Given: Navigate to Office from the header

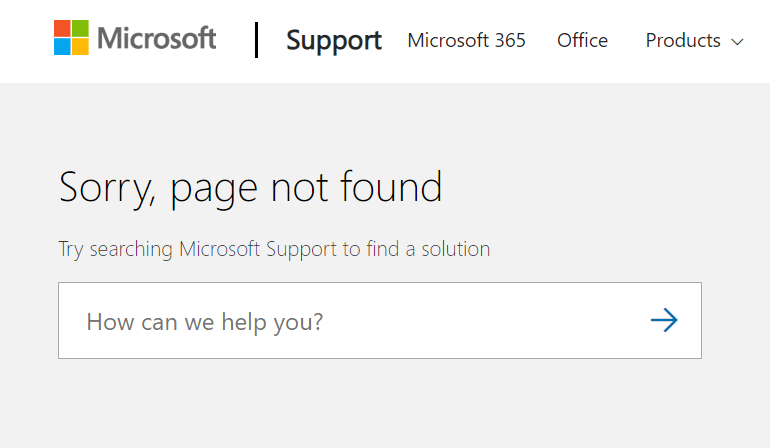Looking at the screenshot, I should [x=582, y=40].
